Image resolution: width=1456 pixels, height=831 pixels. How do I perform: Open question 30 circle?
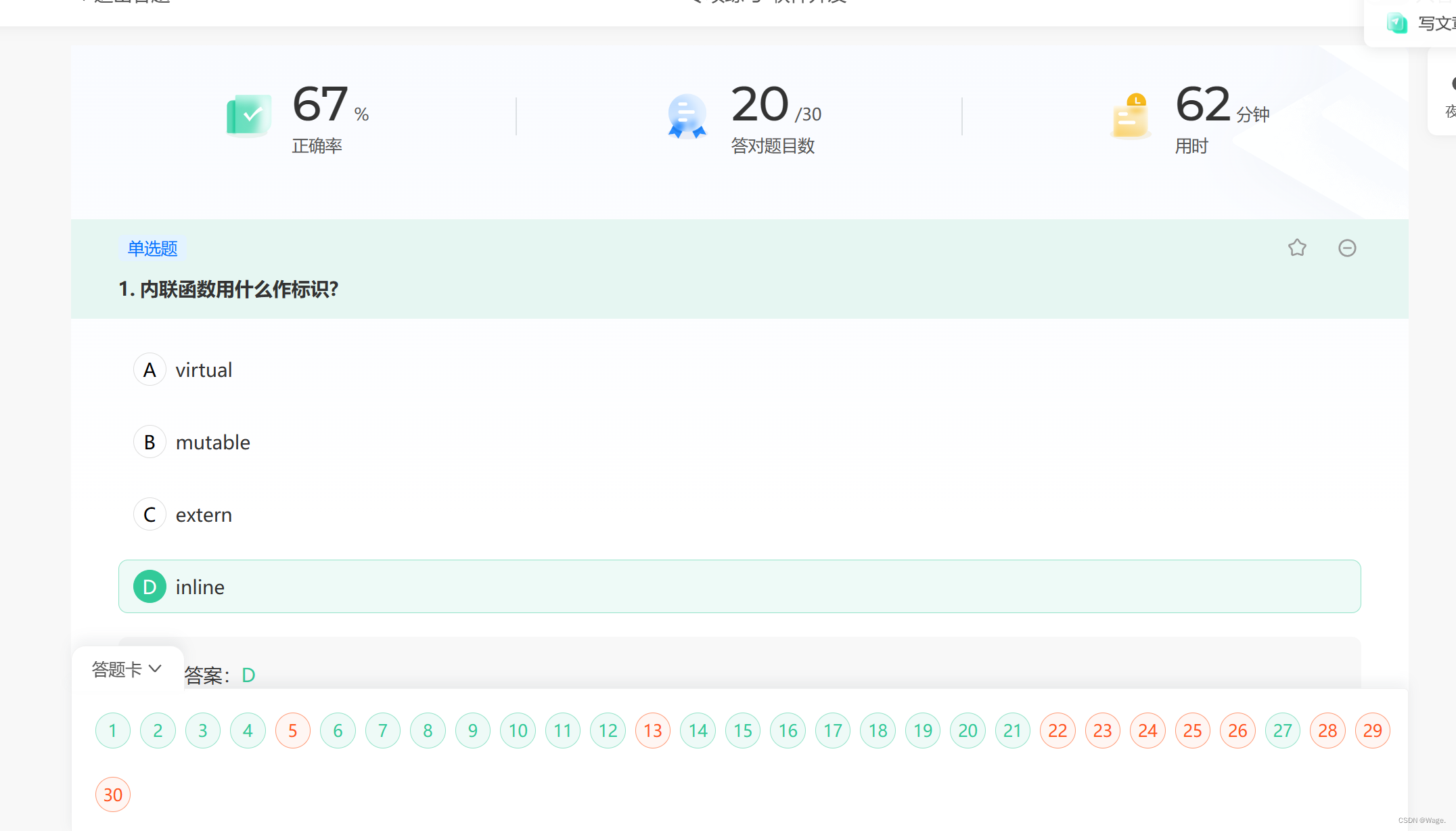112,794
